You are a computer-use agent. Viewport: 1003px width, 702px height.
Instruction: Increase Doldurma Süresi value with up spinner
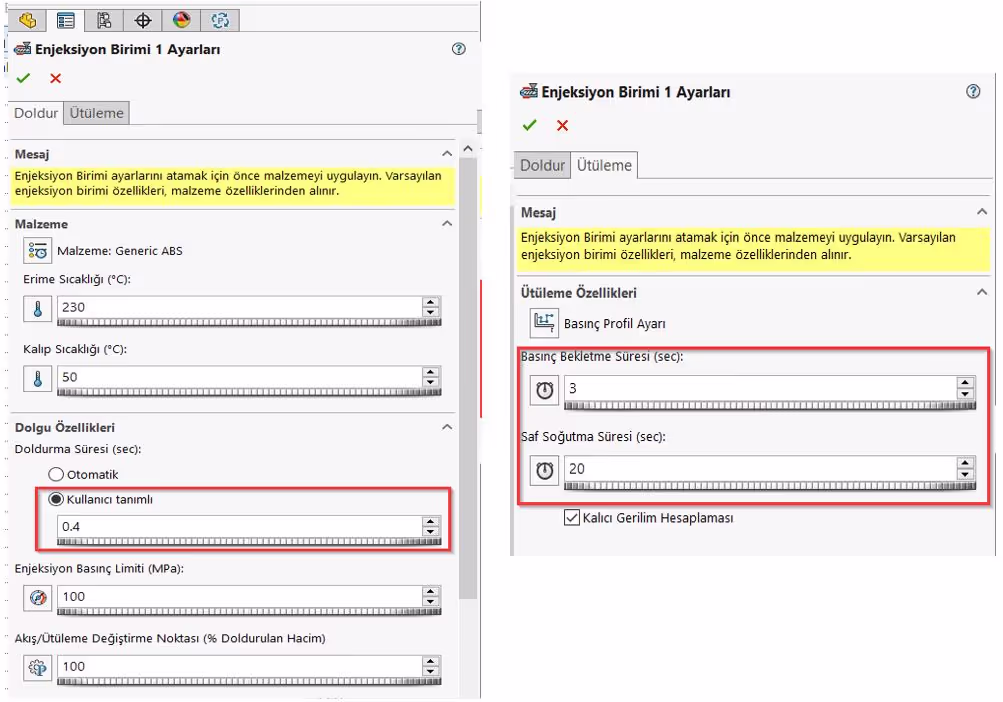pyautogui.click(x=431, y=522)
